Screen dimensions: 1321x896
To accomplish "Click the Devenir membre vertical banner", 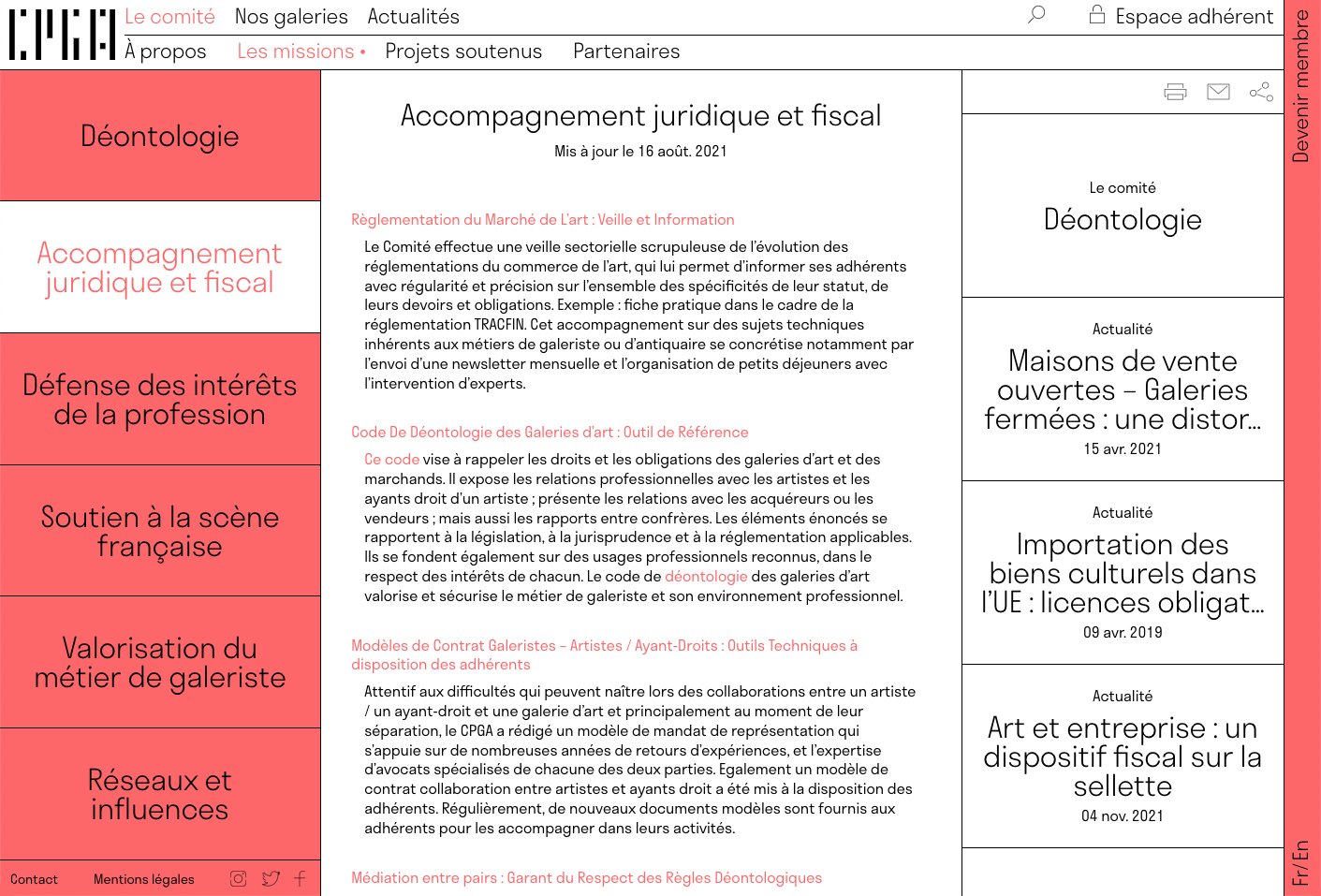I will [x=1300, y=86].
